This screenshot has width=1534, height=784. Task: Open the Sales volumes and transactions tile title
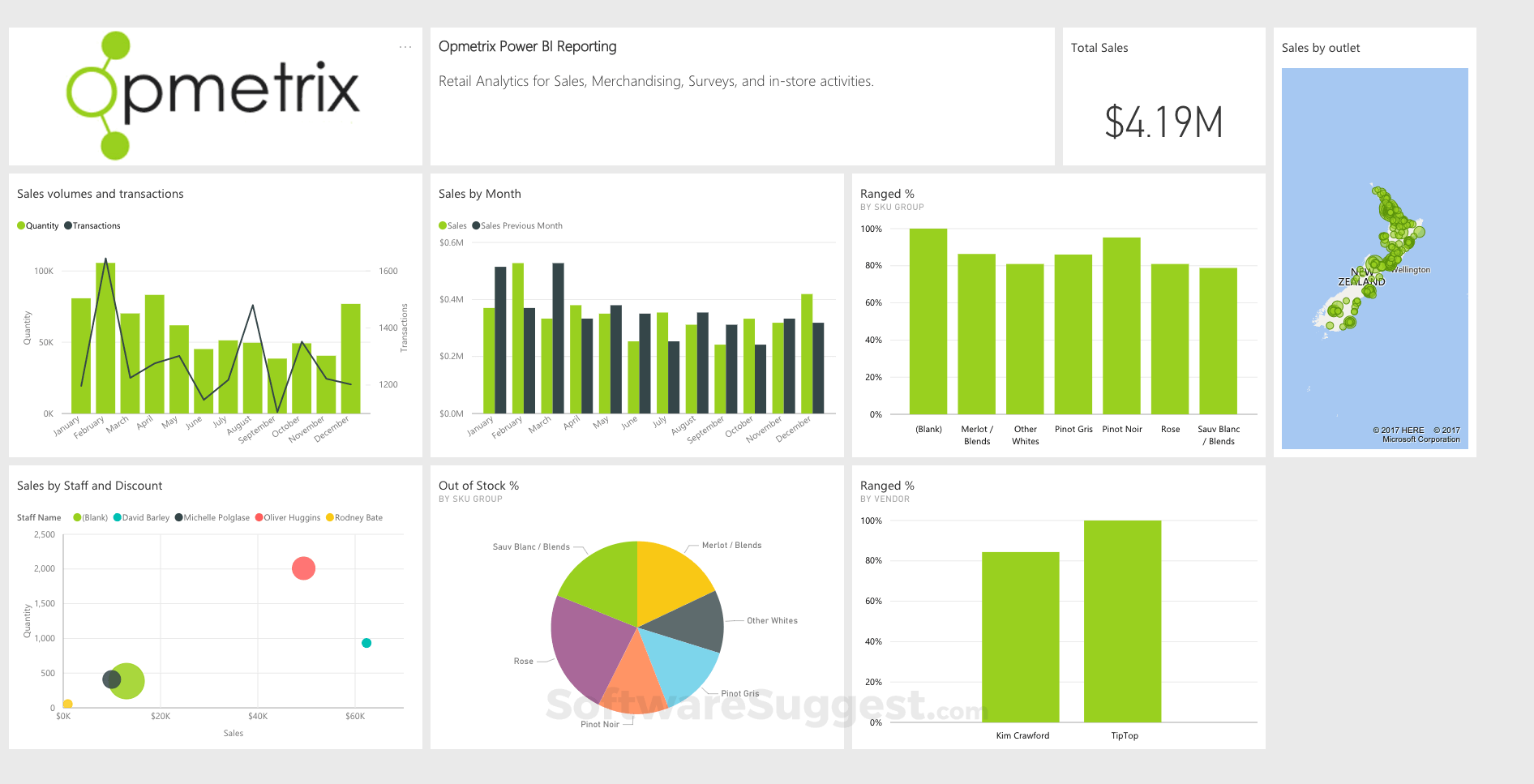(101, 194)
